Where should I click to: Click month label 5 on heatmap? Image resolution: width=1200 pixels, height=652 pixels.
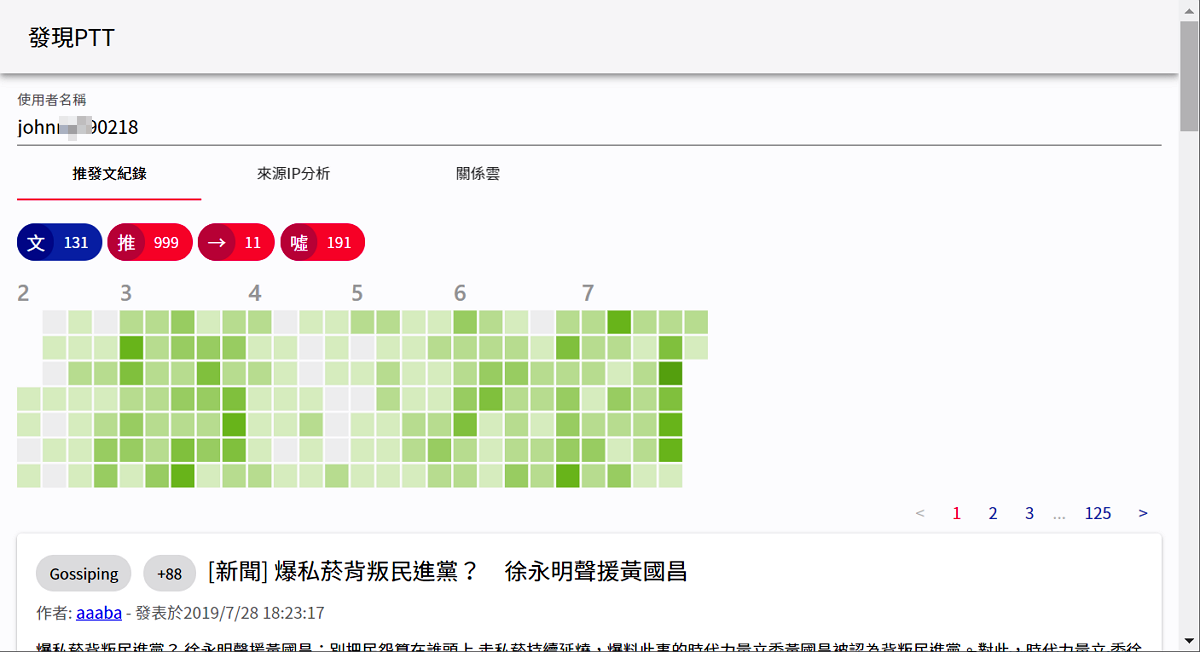coord(357,293)
